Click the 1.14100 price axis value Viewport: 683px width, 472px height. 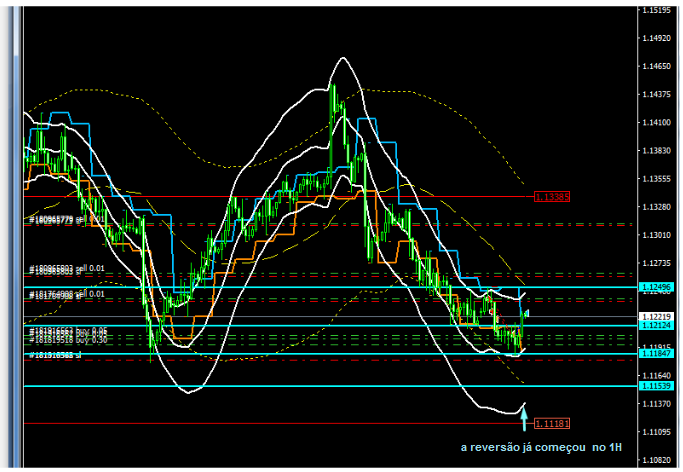click(x=656, y=123)
